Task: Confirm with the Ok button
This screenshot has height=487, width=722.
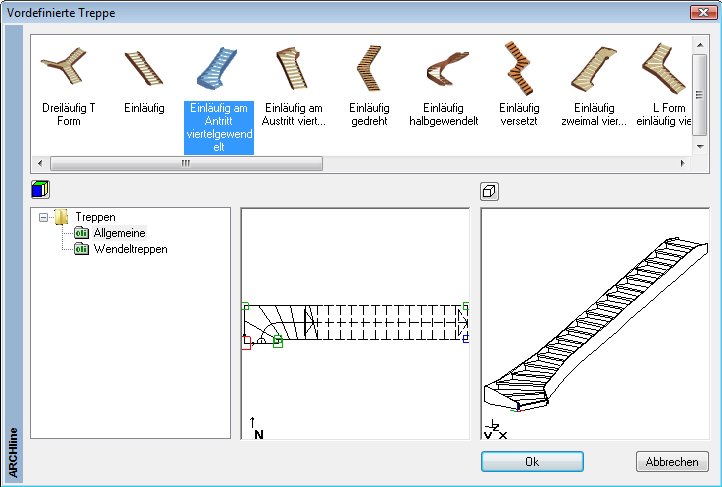Action: pos(532,462)
